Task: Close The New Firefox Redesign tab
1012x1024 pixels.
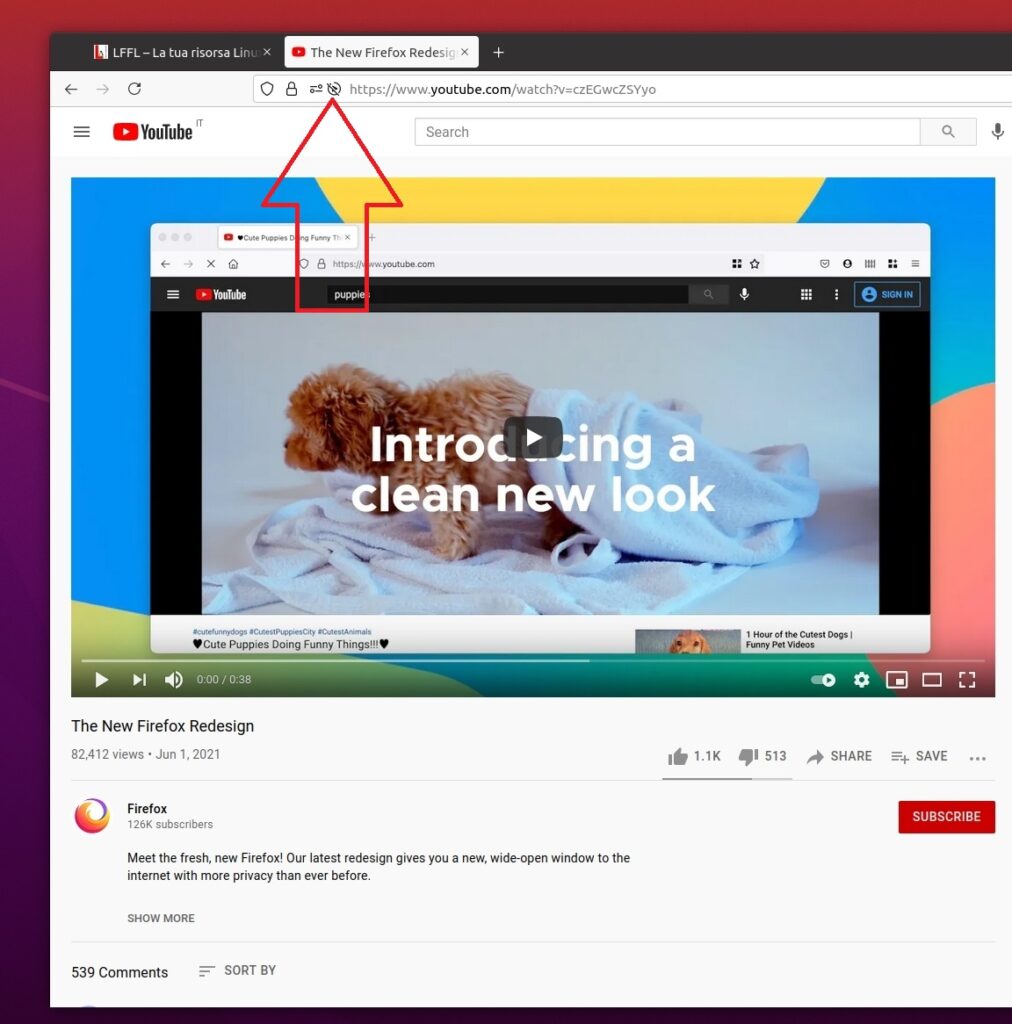Action: pyautogui.click(x=465, y=52)
